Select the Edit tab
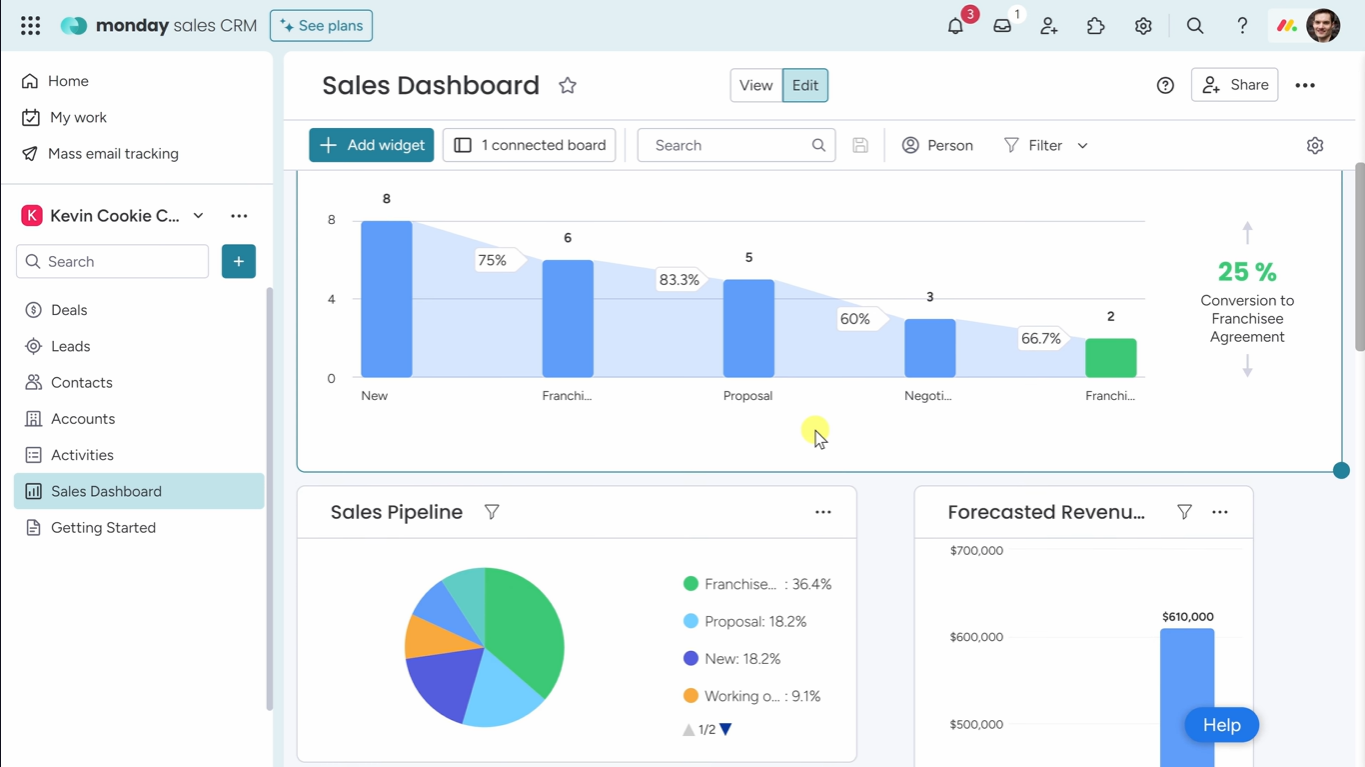This screenshot has width=1365, height=767. pos(805,85)
